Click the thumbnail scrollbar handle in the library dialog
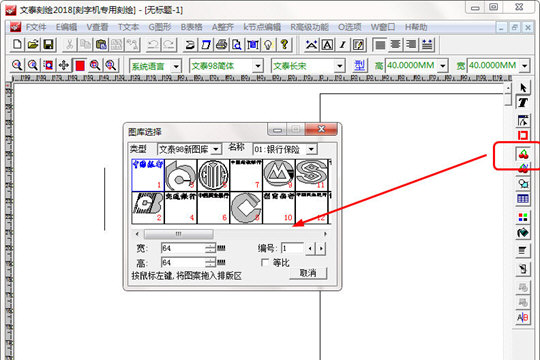540x360 pixels. pyautogui.click(x=178, y=234)
